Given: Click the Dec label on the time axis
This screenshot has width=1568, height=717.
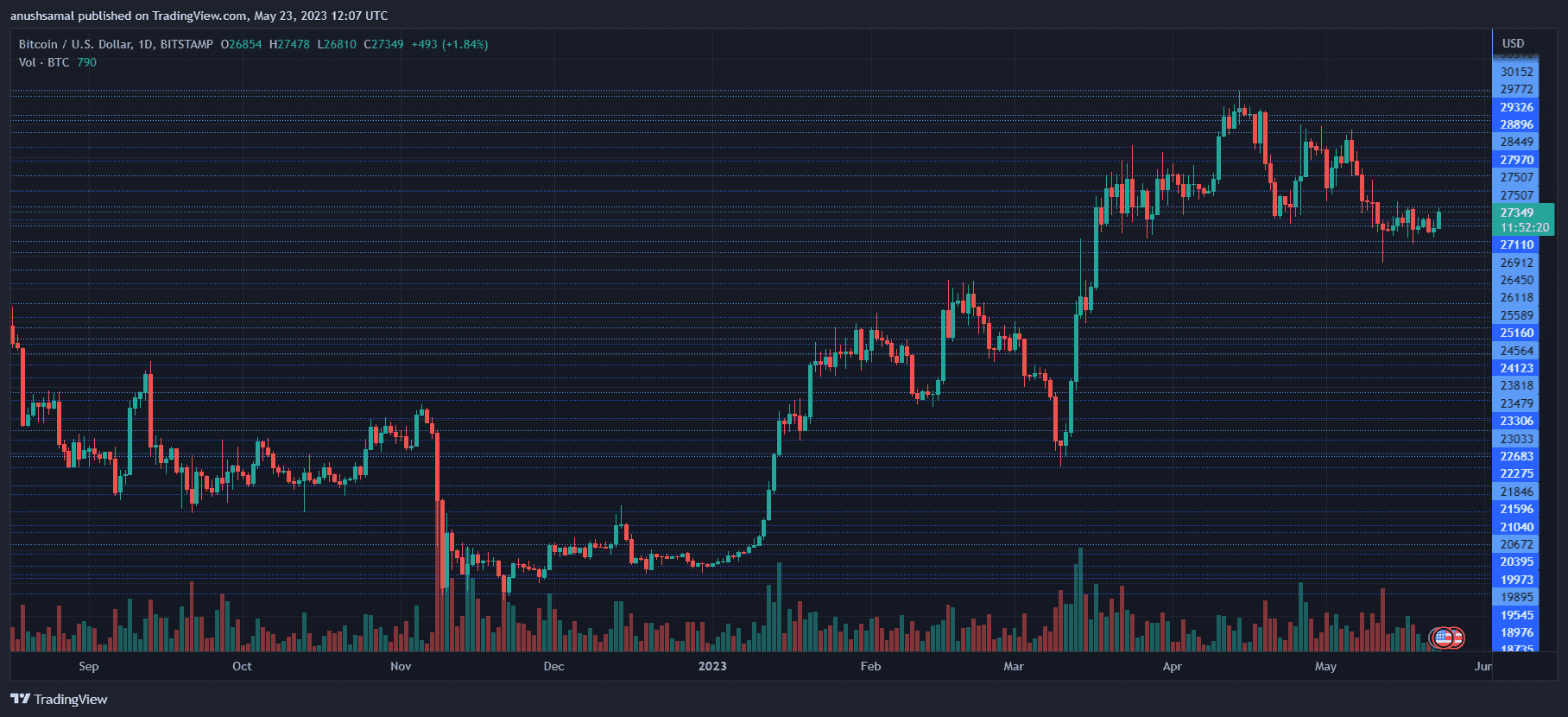Looking at the screenshot, I should [x=553, y=666].
